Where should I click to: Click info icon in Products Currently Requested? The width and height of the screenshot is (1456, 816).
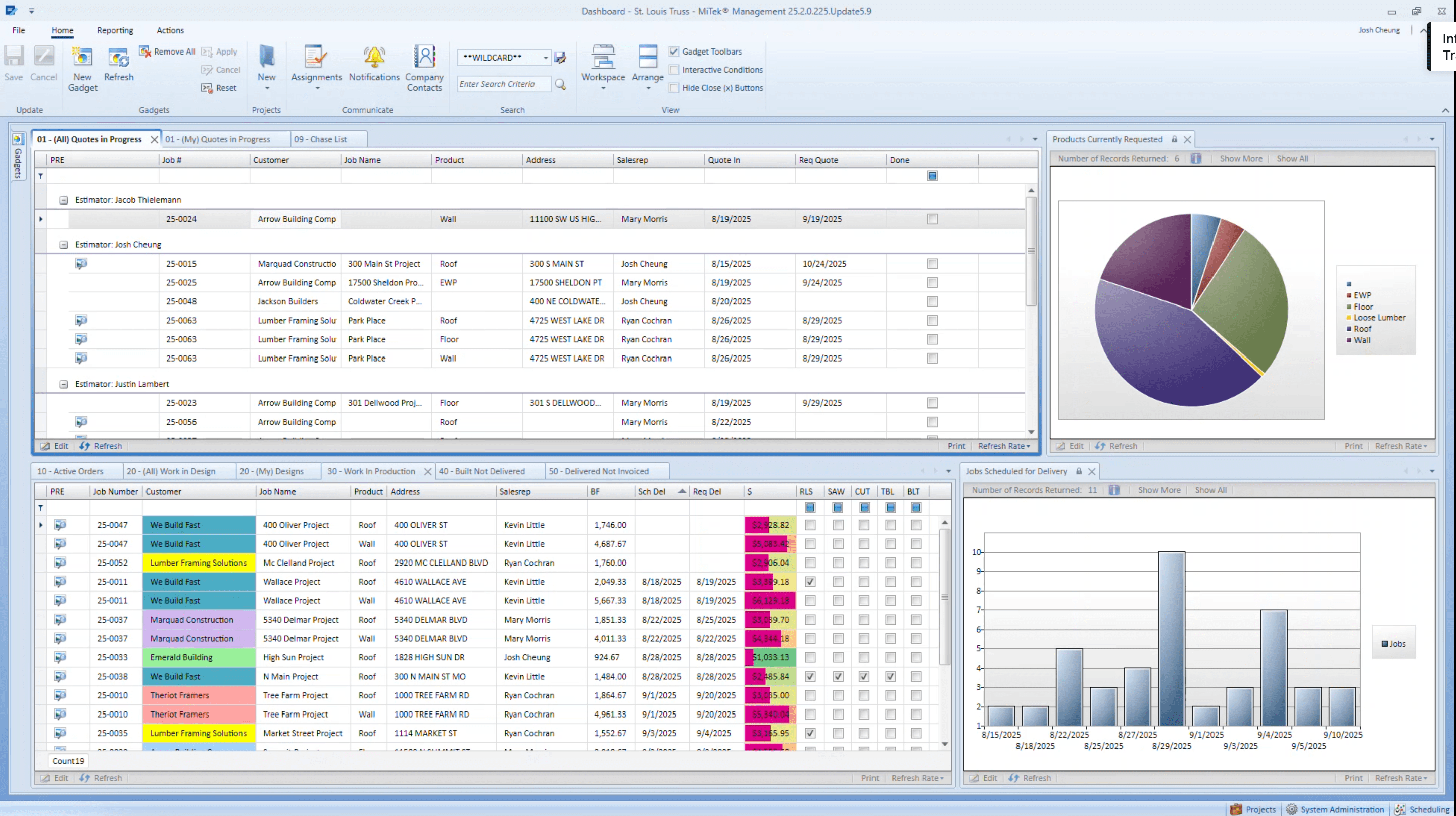(x=1195, y=159)
